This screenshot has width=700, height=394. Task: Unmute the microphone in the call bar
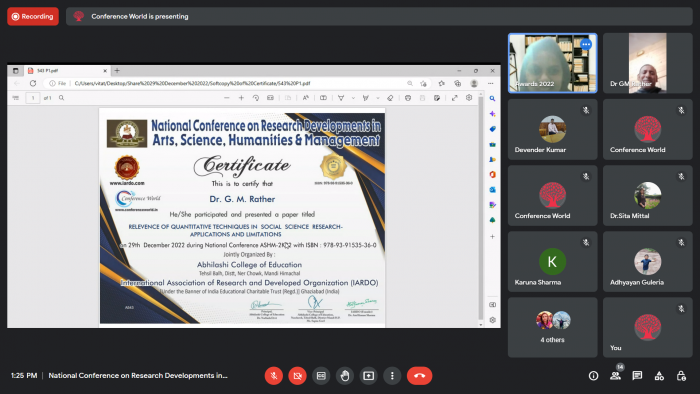click(274, 376)
